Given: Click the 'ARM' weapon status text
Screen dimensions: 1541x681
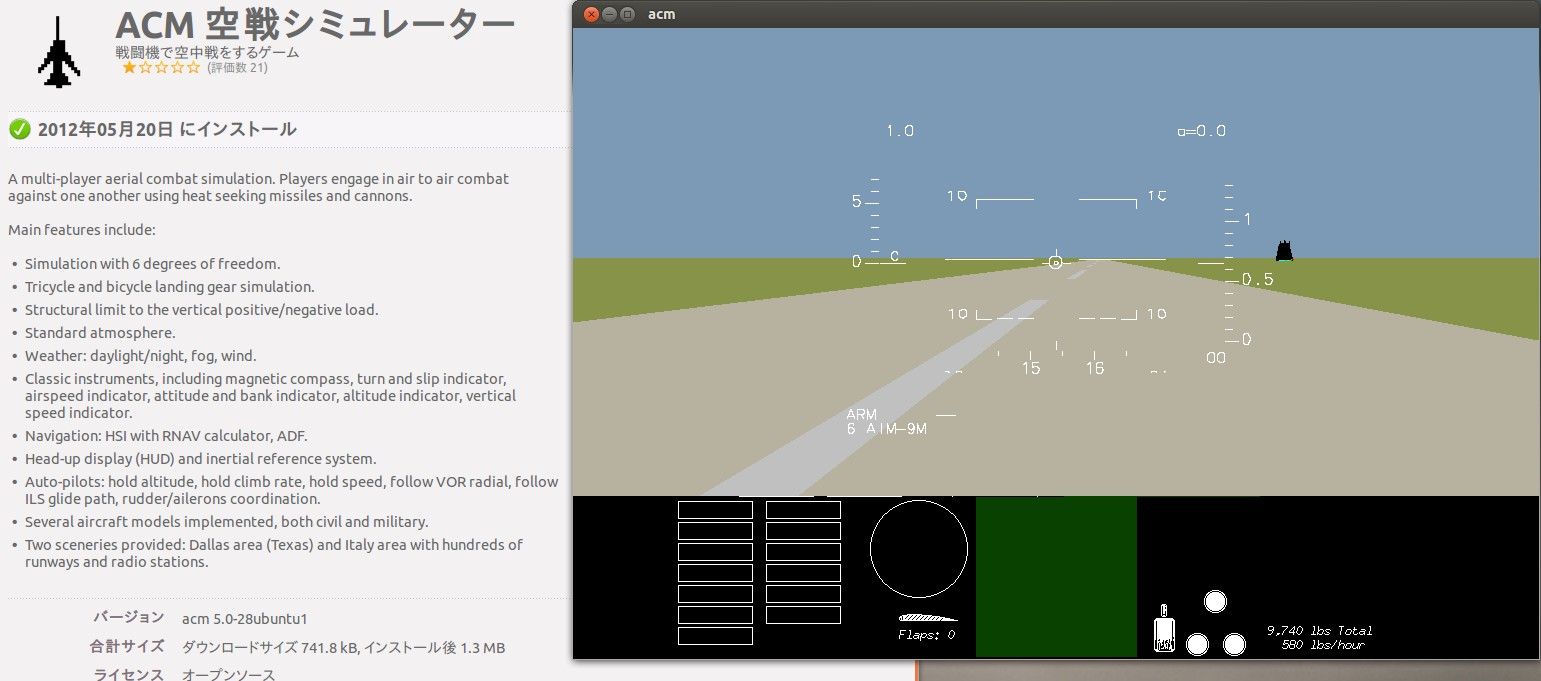Looking at the screenshot, I should [861, 415].
